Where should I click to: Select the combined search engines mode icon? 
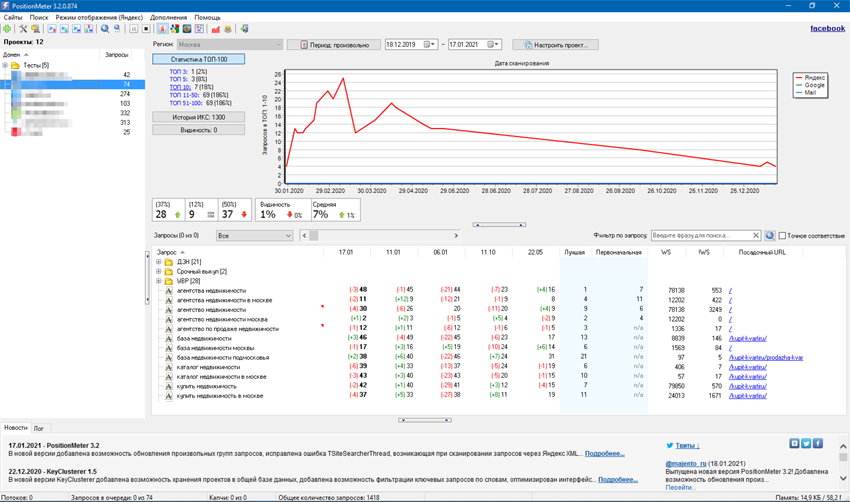[x=199, y=29]
